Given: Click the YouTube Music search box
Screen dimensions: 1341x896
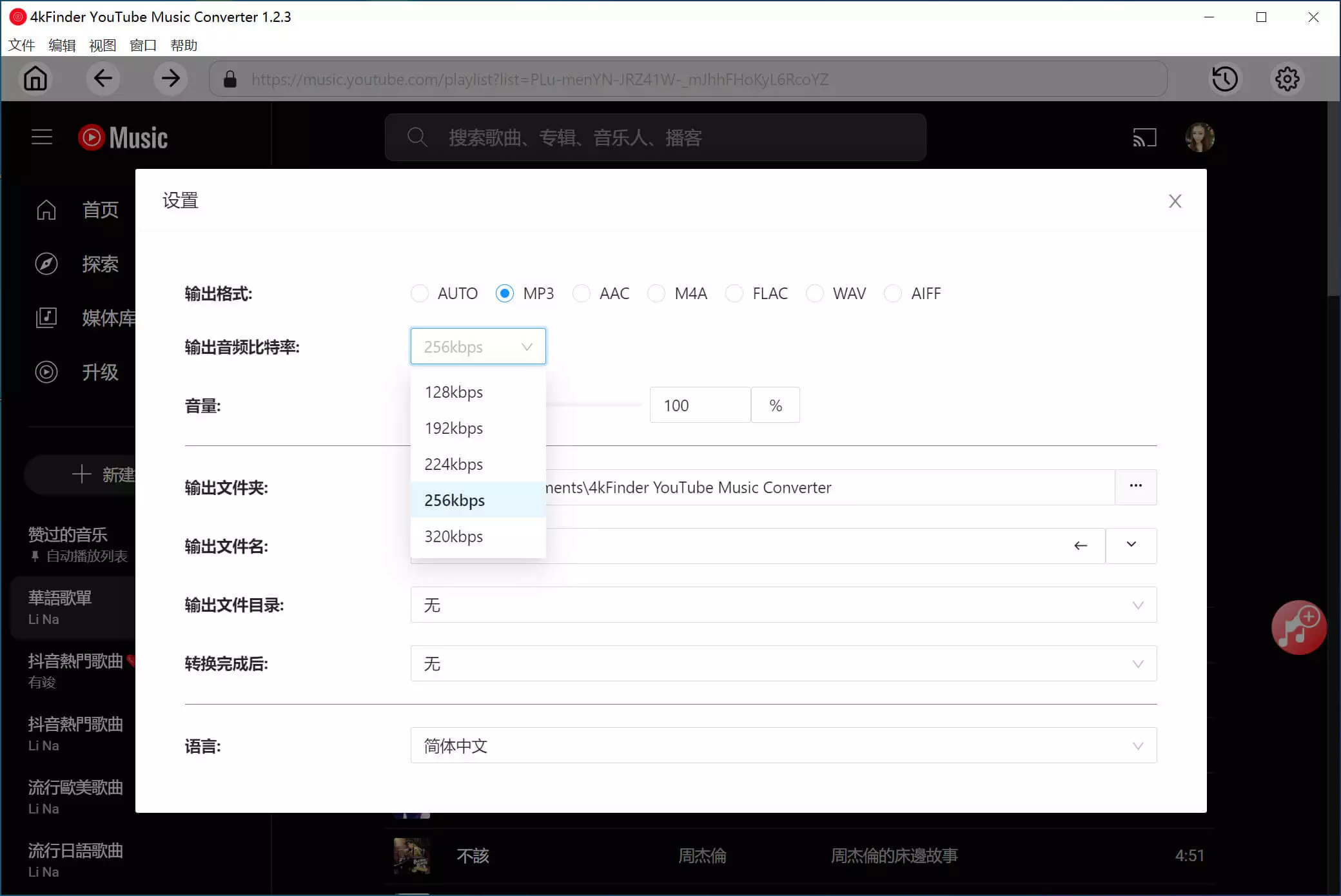Looking at the screenshot, I should click(656, 137).
